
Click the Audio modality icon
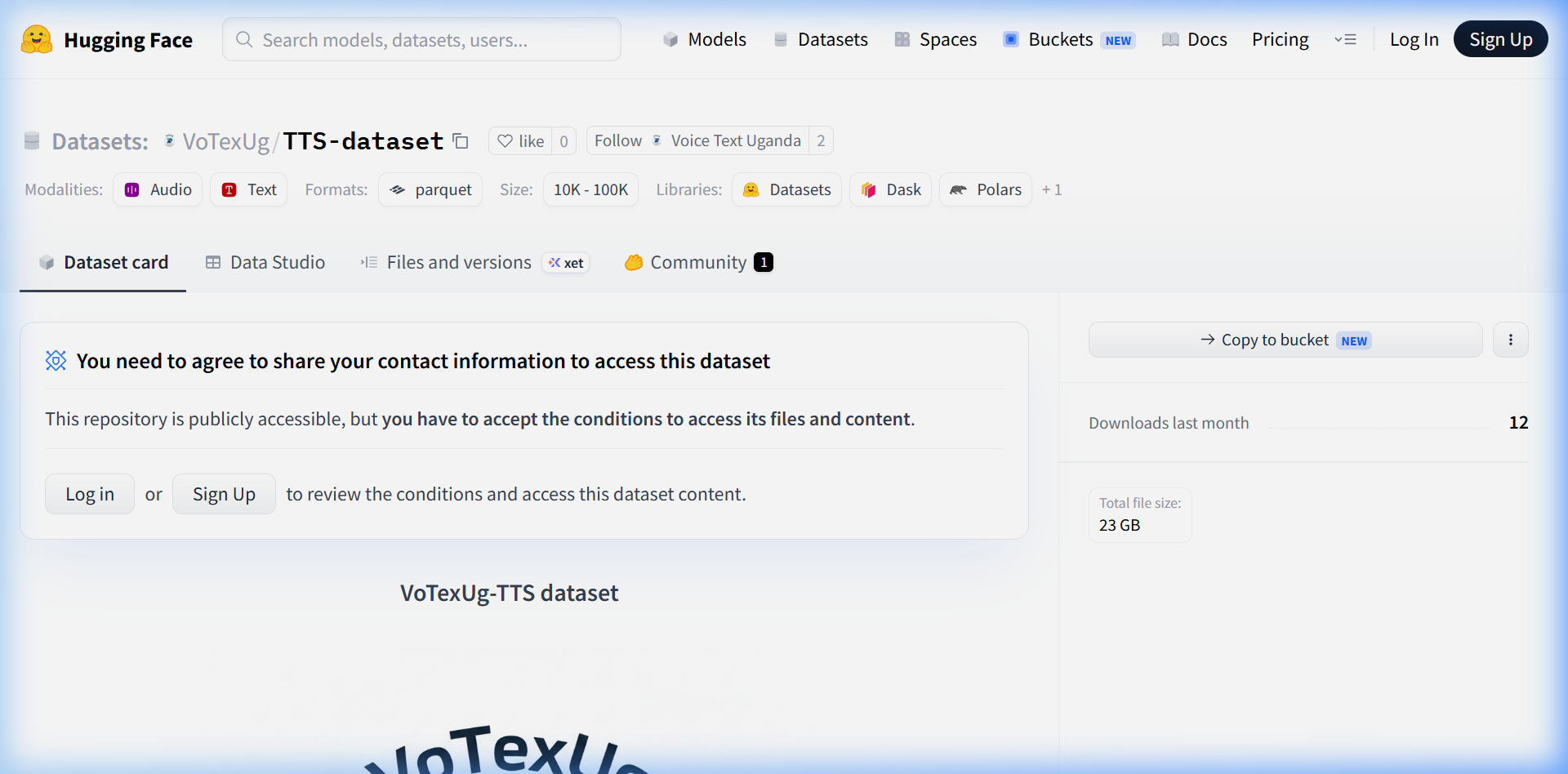[131, 190]
